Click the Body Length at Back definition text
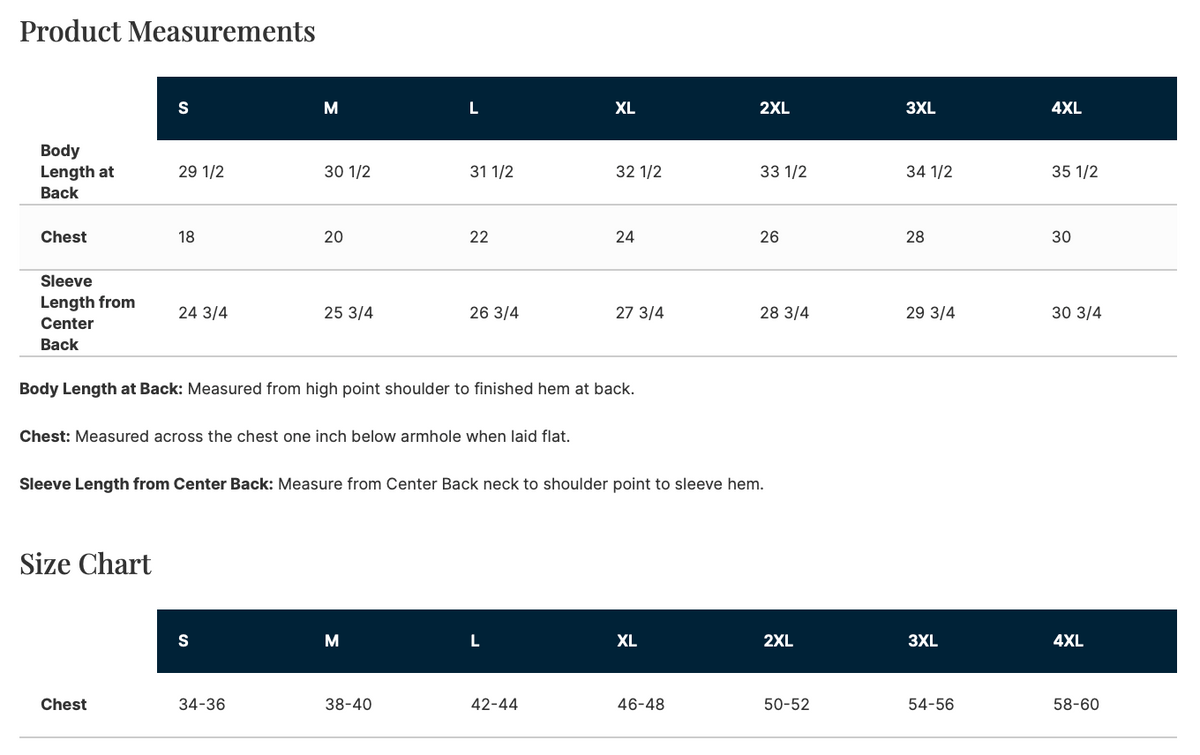1200x755 pixels. pyautogui.click(x=327, y=388)
